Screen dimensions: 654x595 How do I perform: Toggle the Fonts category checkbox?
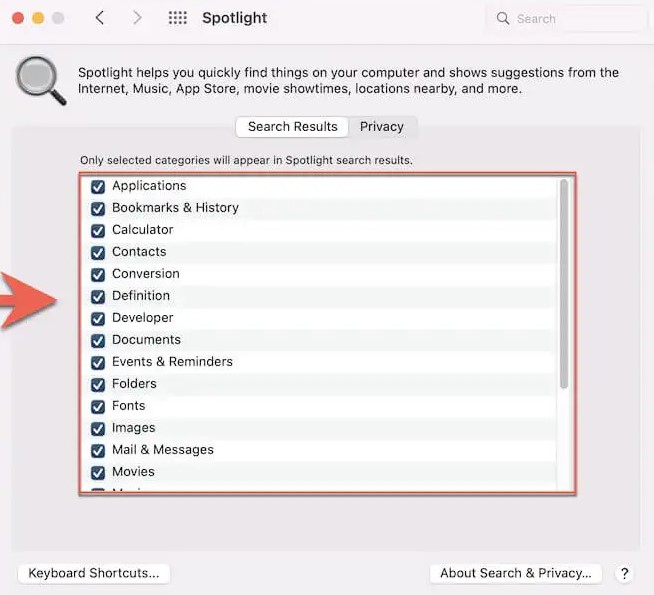(98, 406)
